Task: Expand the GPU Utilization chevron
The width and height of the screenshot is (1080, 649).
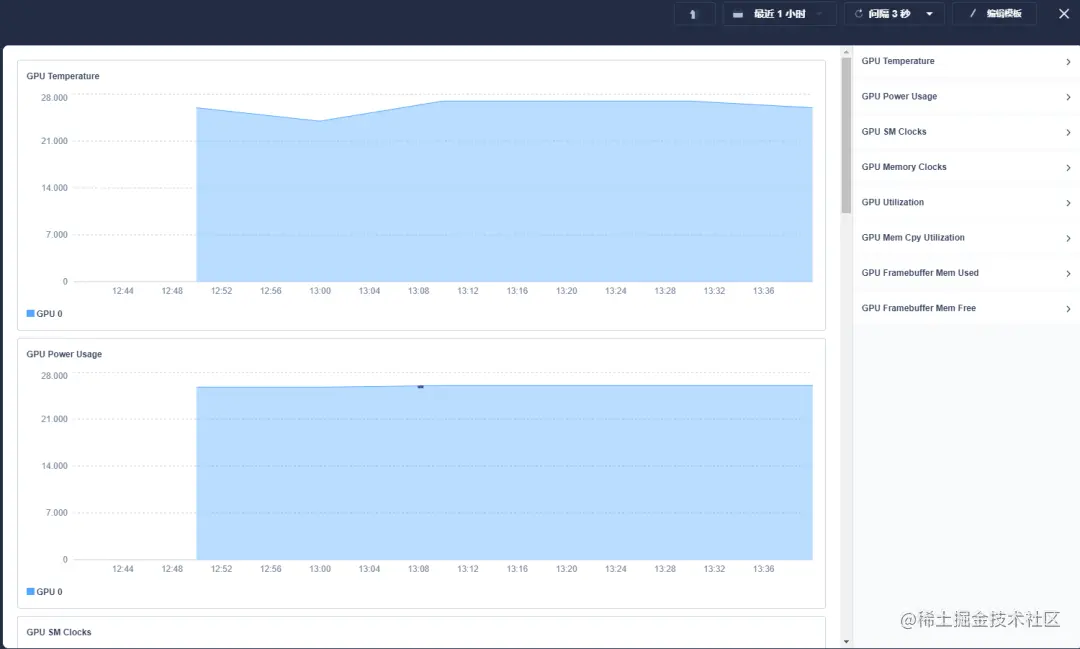Action: coord(1068,203)
